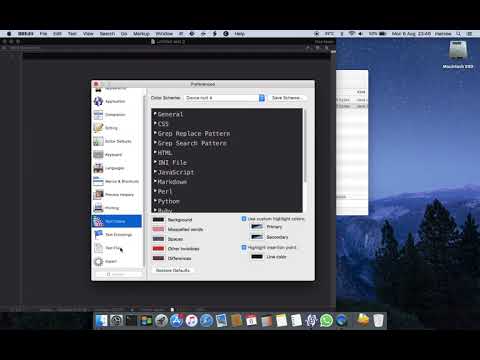Image resolution: width=480 pixels, height=360 pixels.
Task: Open the Help menu
Action: [239, 34]
